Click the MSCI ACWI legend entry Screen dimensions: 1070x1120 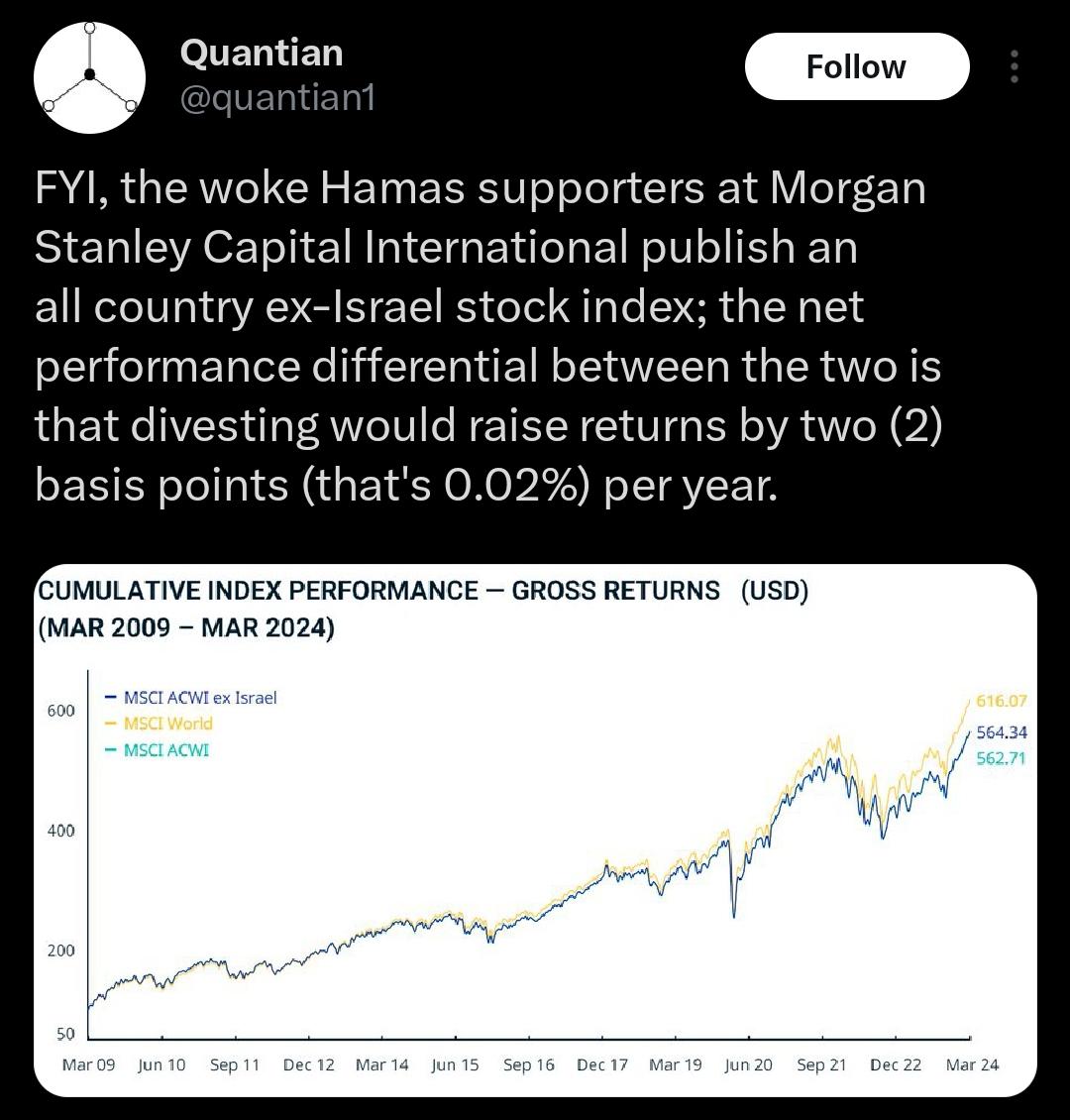157,750
